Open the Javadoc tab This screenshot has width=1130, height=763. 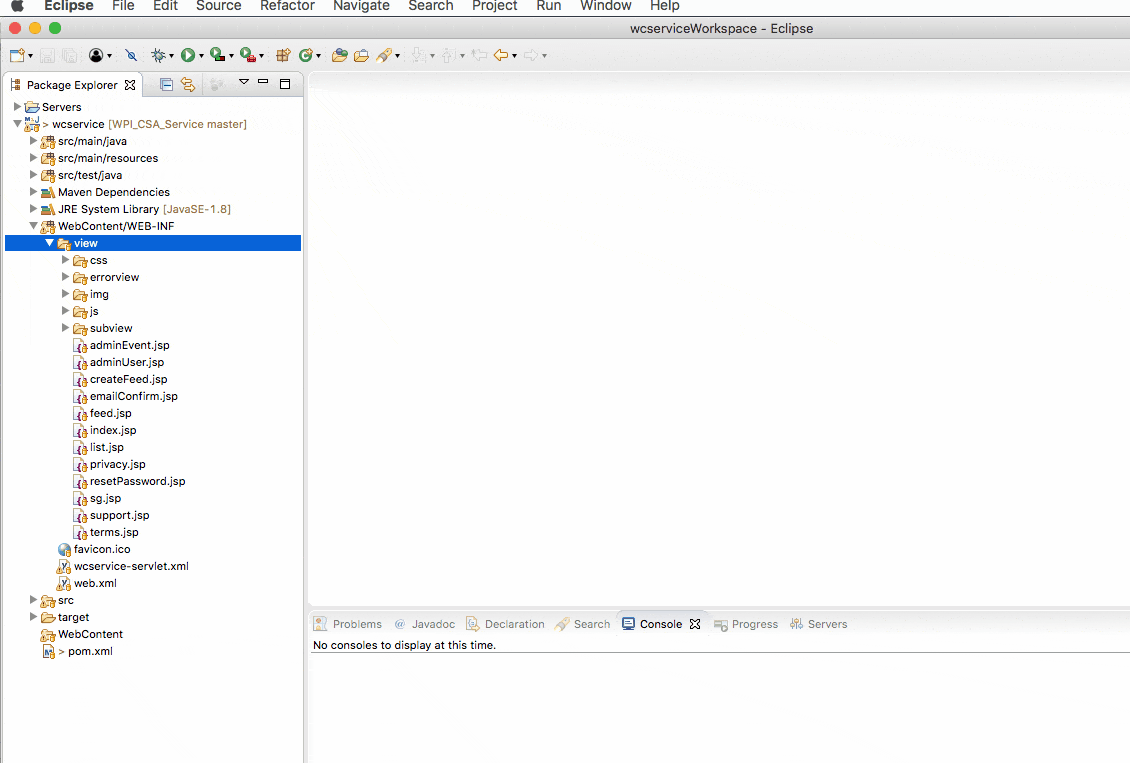click(x=425, y=624)
